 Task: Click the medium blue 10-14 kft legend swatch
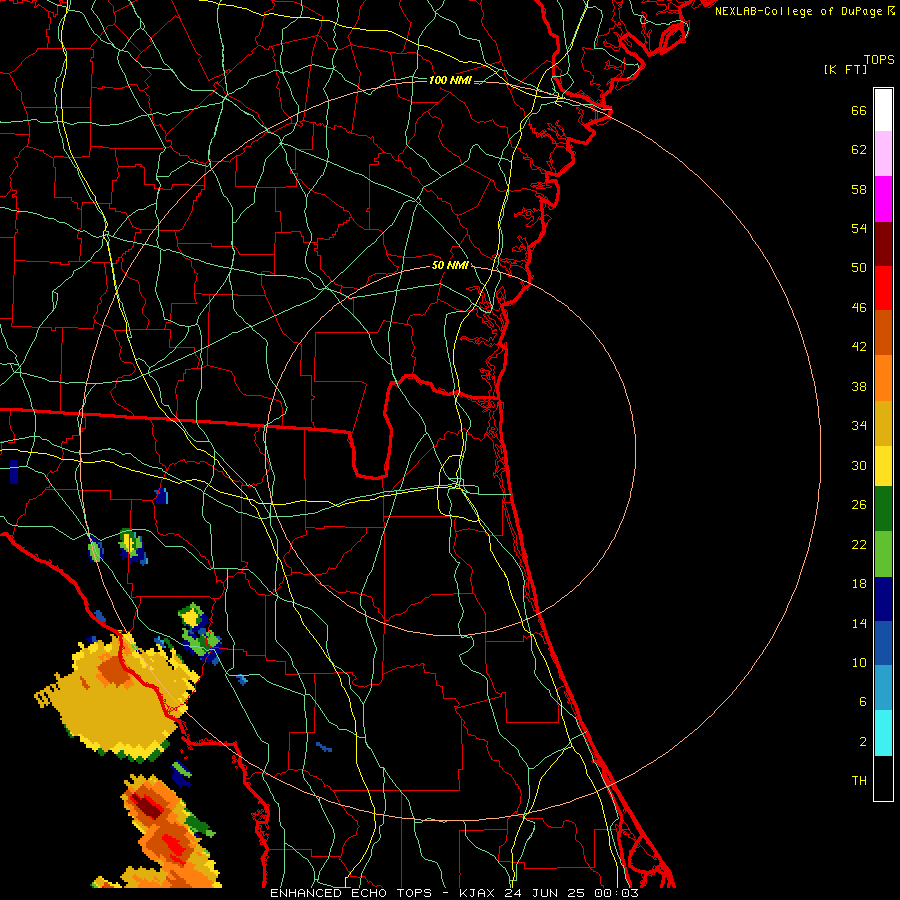(883, 643)
